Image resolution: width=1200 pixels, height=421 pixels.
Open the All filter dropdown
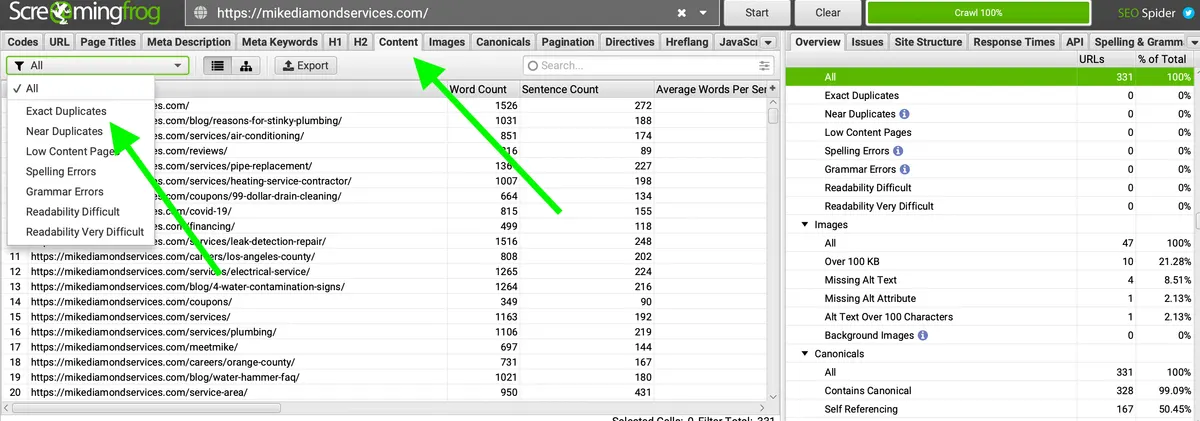click(x=98, y=65)
